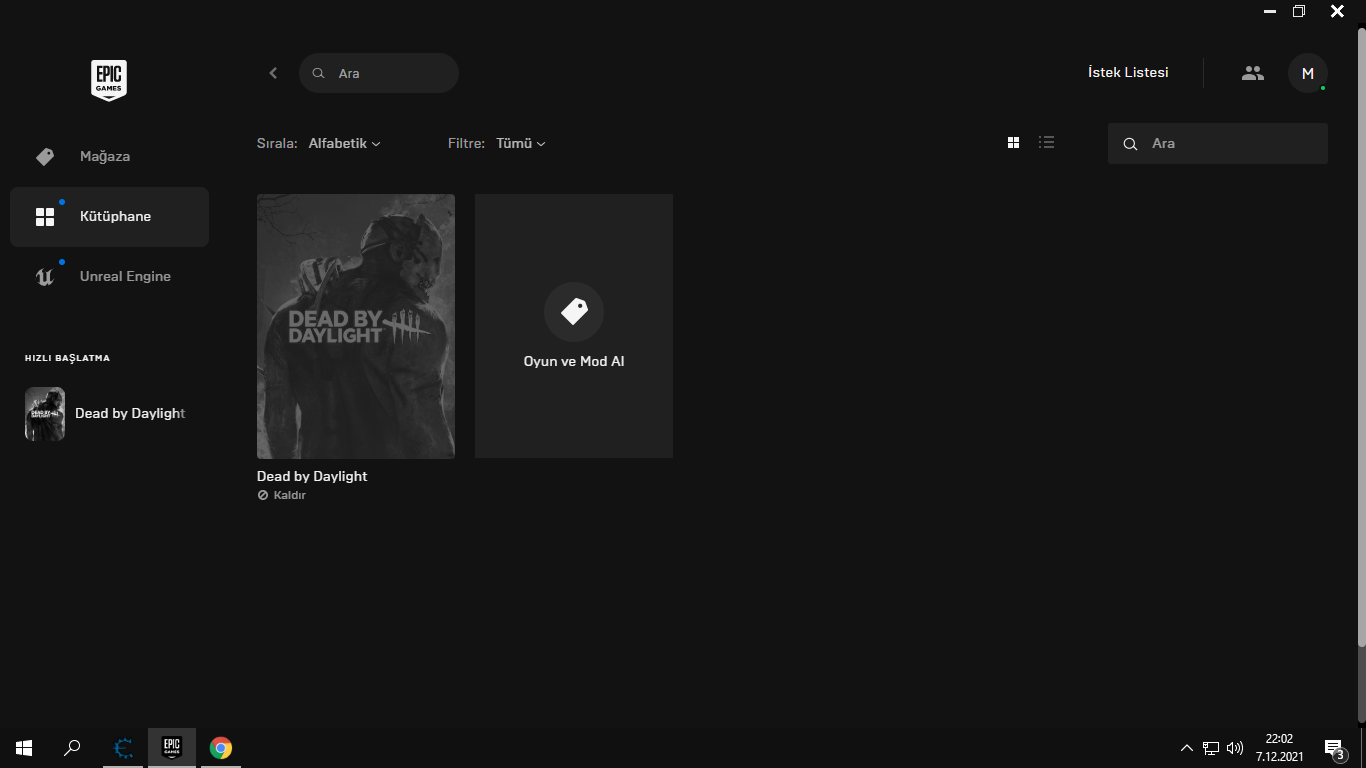This screenshot has width=1366, height=768.
Task: Click the Dead by Daylight title text
Action: point(312,476)
